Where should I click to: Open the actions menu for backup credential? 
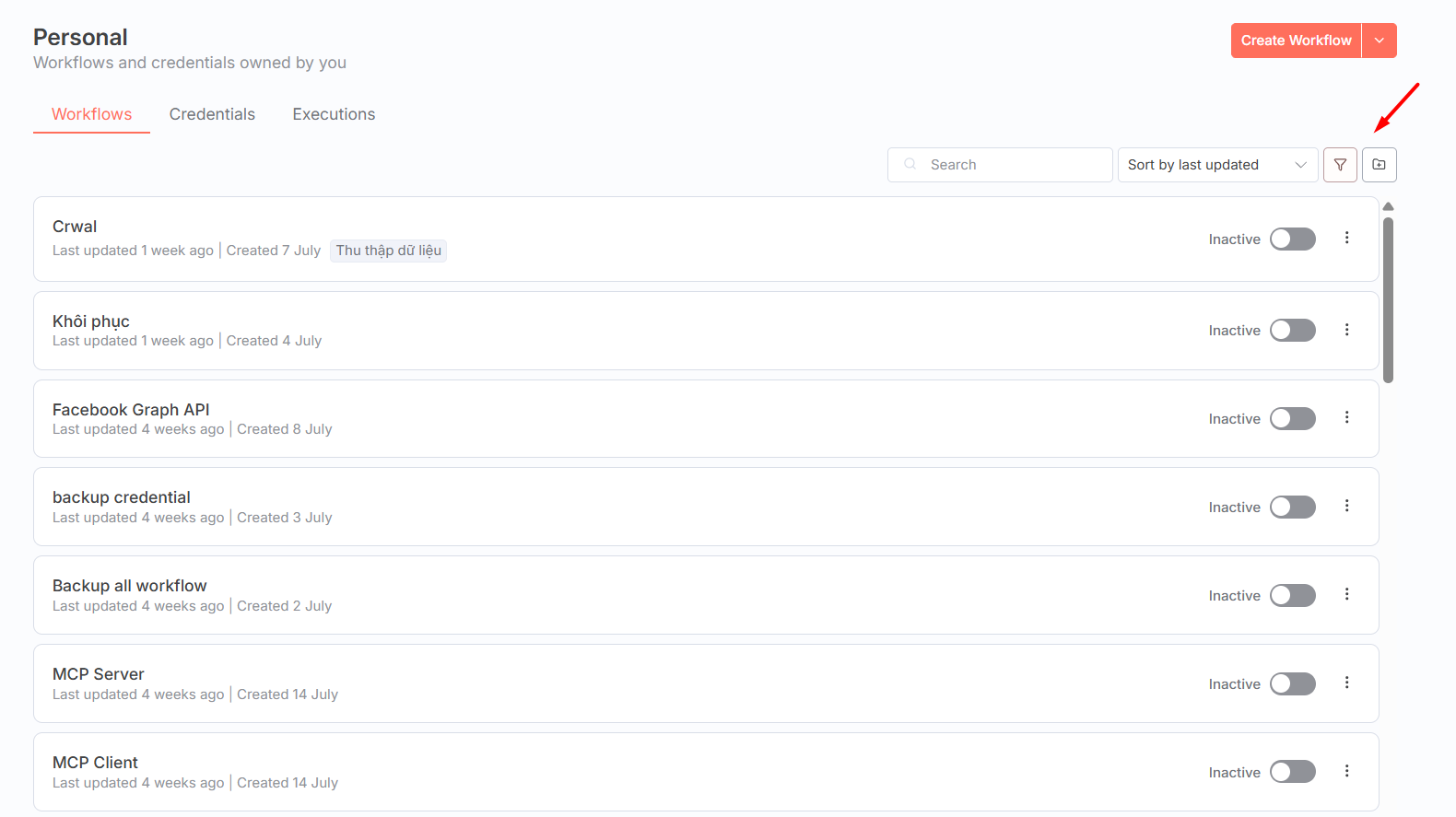1346,506
